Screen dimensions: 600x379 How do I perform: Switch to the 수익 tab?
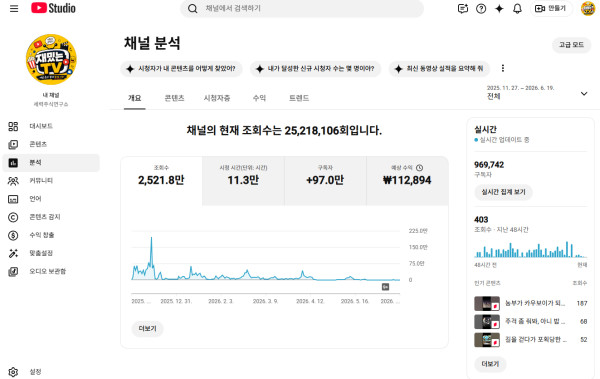(x=259, y=98)
